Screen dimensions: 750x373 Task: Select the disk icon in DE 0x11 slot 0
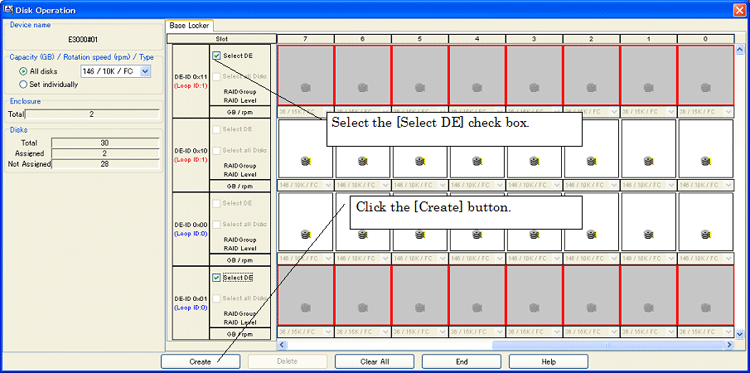706,88
